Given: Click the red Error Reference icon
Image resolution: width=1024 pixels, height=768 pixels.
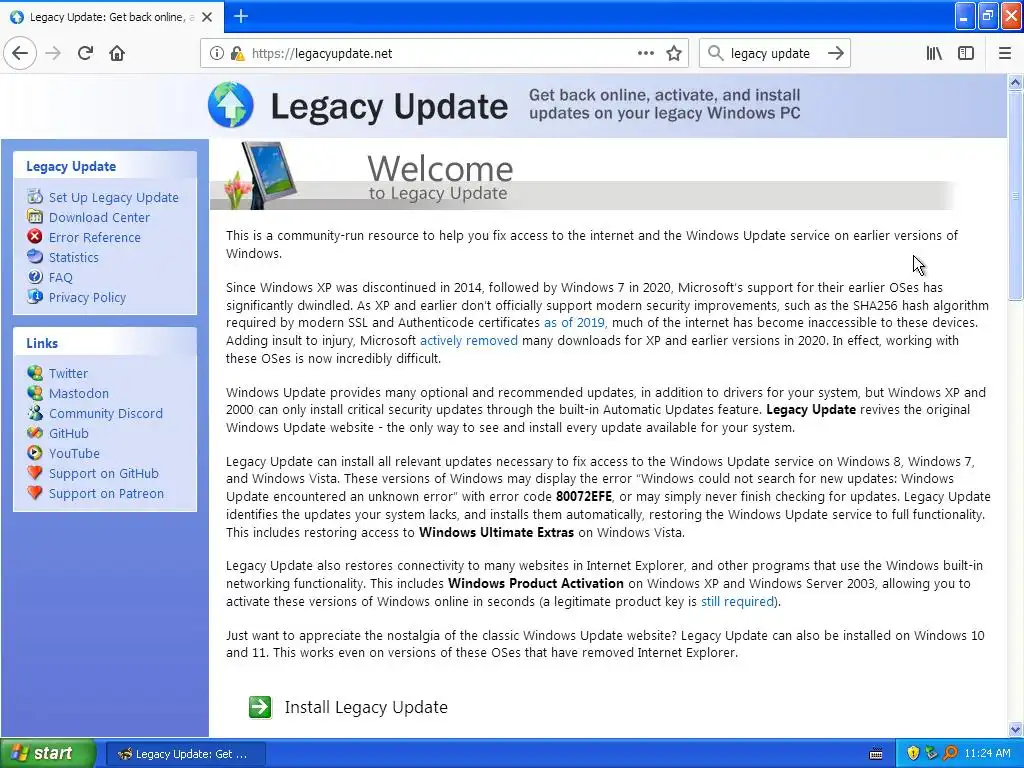Looking at the screenshot, I should [x=35, y=236].
